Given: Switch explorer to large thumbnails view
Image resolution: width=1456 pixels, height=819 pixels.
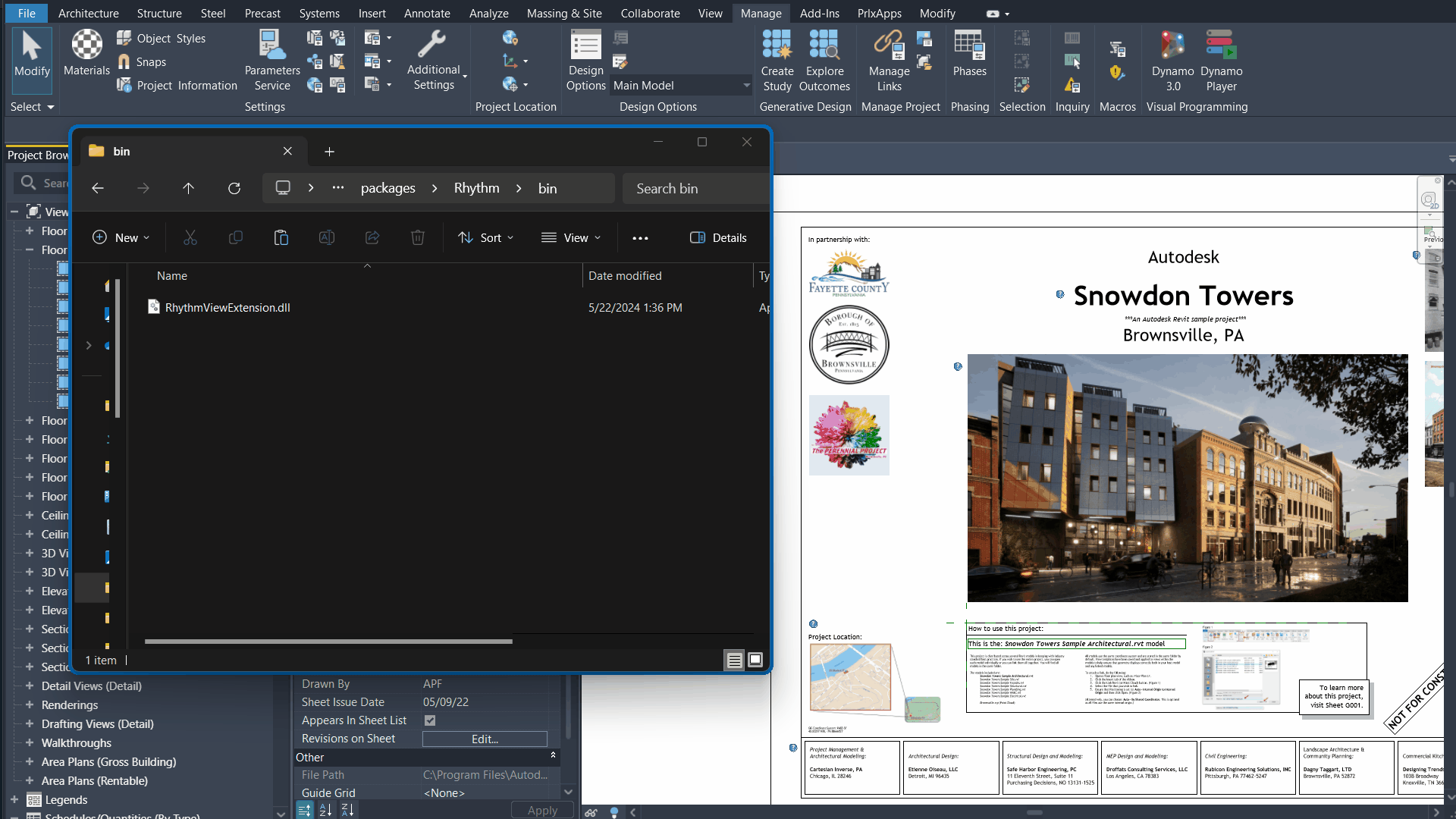Looking at the screenshot, I should point(755,660).
